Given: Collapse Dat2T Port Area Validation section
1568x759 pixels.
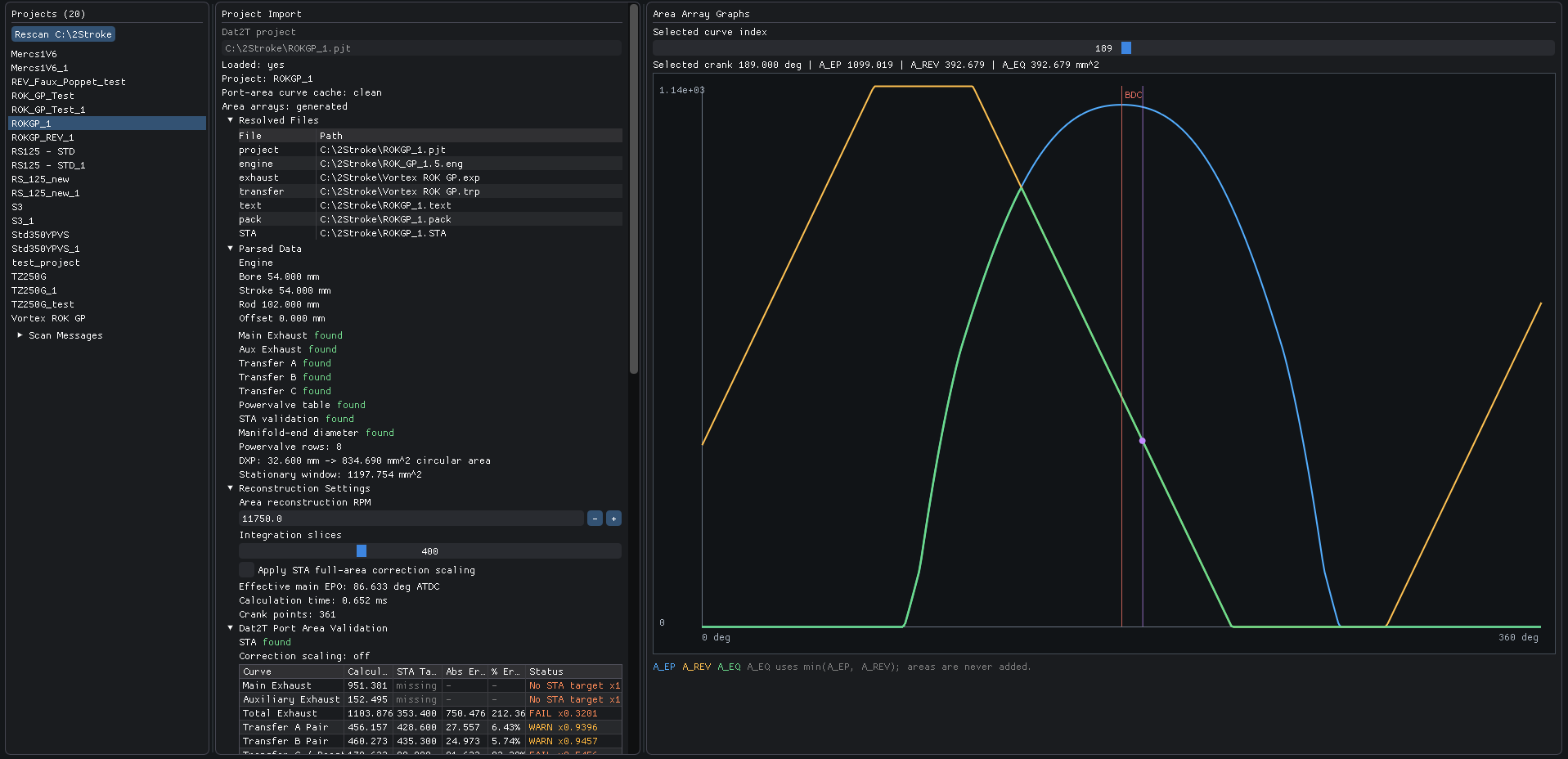Looking at the screenshot, I should coord(231,628).
